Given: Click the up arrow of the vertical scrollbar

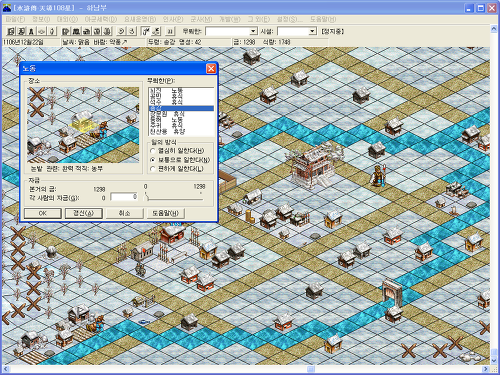Looking at the screenshot, I should (x=494, y=29).
